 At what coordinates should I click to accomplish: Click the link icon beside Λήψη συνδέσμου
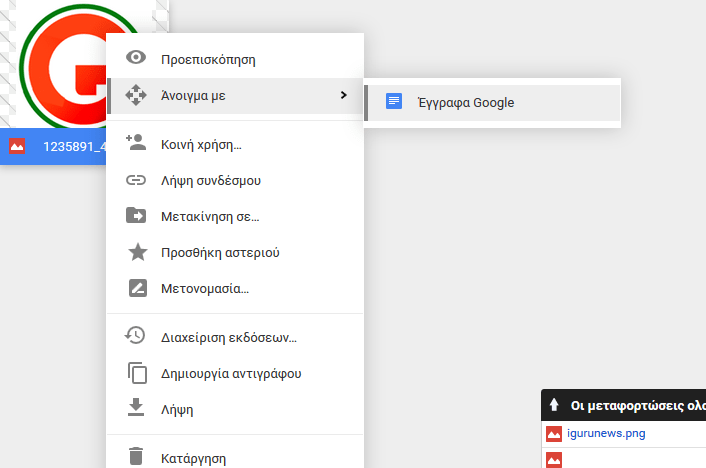[136, 181]
